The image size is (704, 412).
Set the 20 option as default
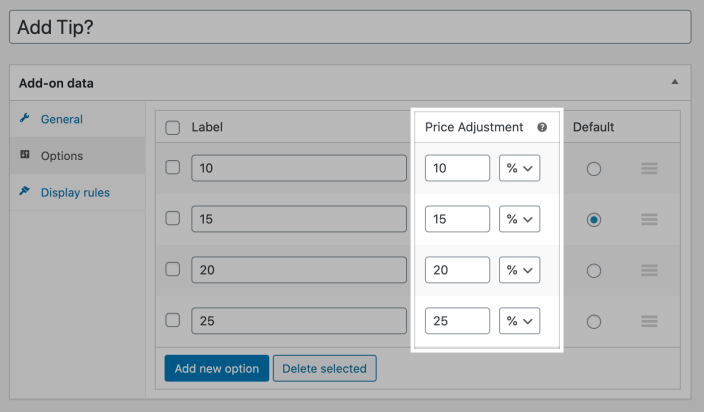(x=594, y=270)
